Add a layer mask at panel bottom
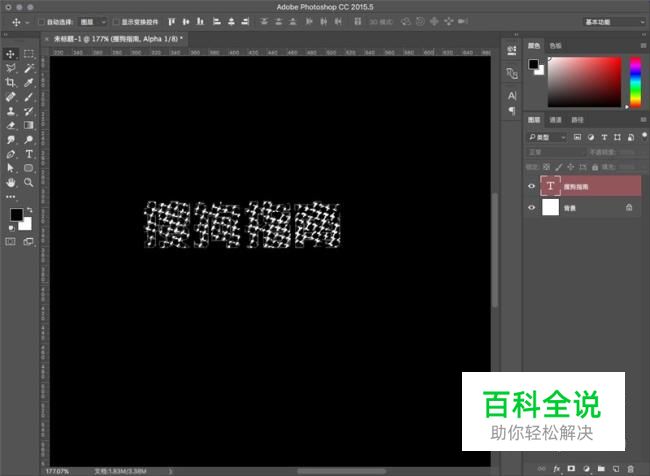The image size is (650, 476). [571, 469]
